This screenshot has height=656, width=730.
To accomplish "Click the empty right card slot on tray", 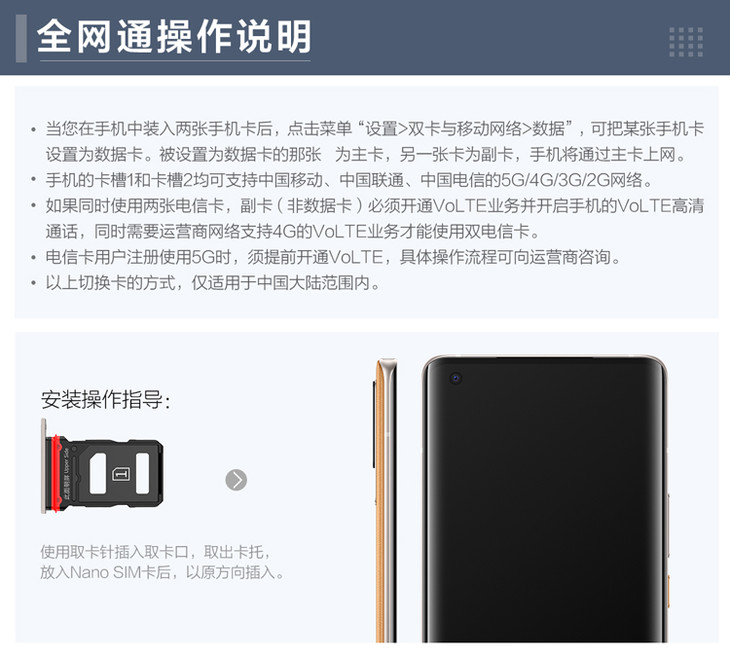I will [142, 473].
